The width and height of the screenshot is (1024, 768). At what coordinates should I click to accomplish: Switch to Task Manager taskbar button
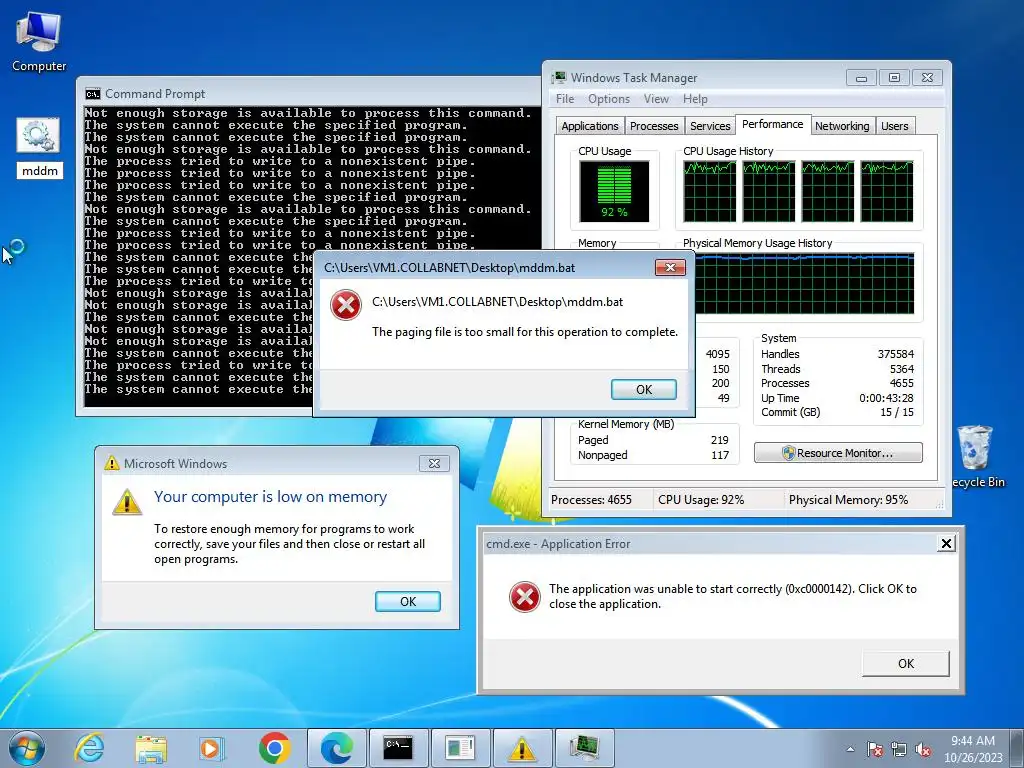click(584, 748)
